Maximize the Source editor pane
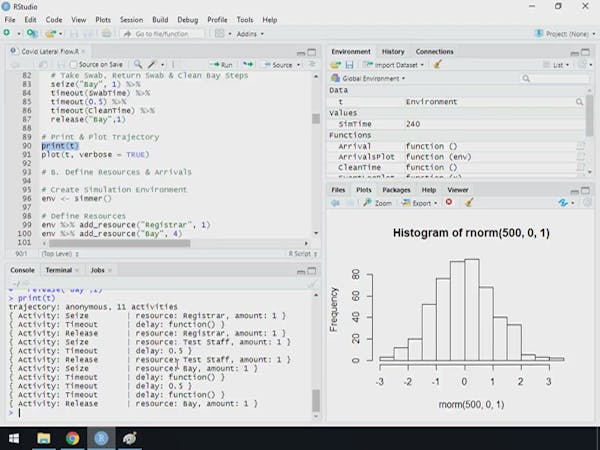 (312, 52)
